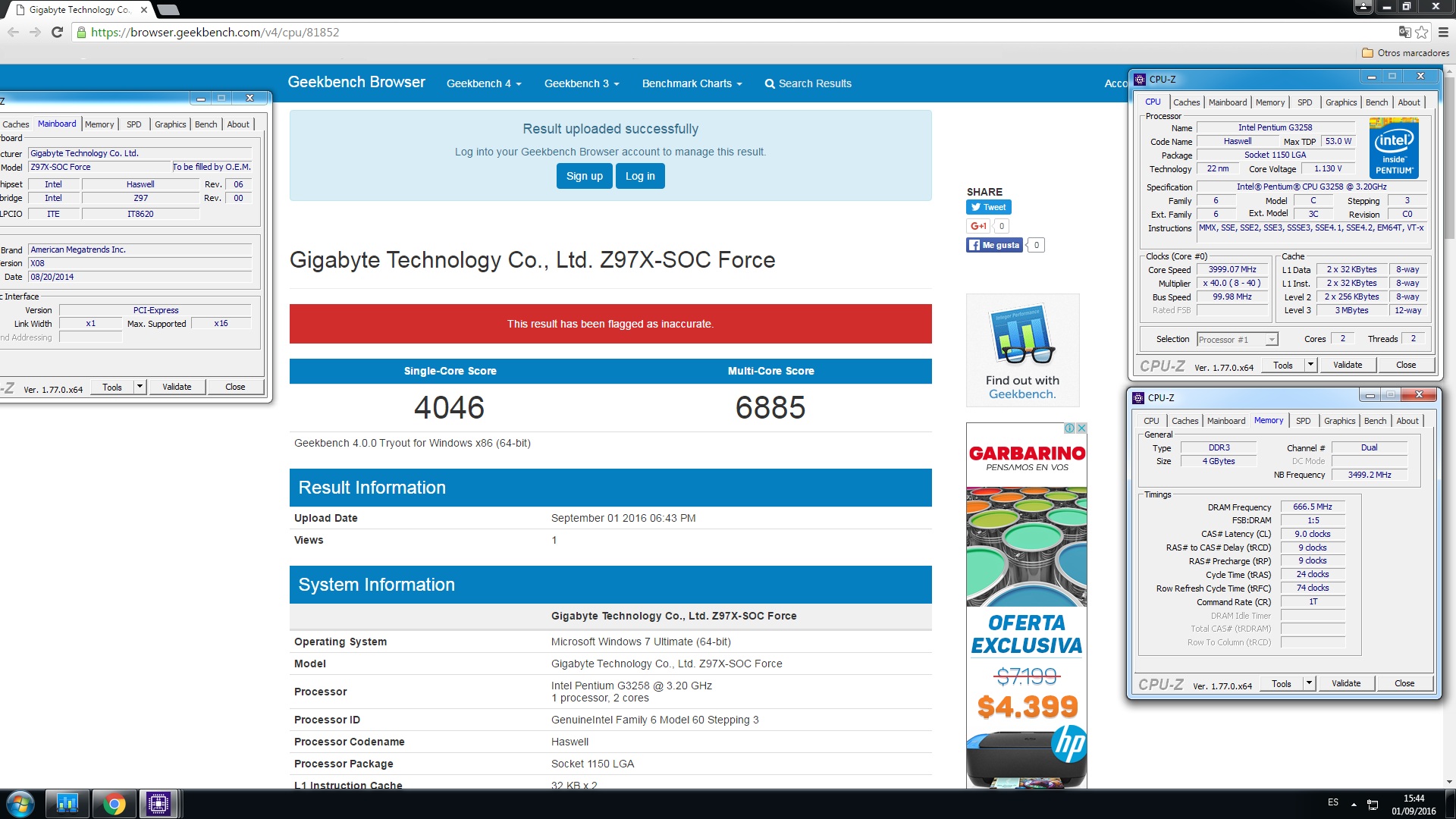Image resolution: width=1456 pixels, height=819 pixels.
Task: Click Validate in CPU-Z Mainboard window
Action: coord(177,387)
